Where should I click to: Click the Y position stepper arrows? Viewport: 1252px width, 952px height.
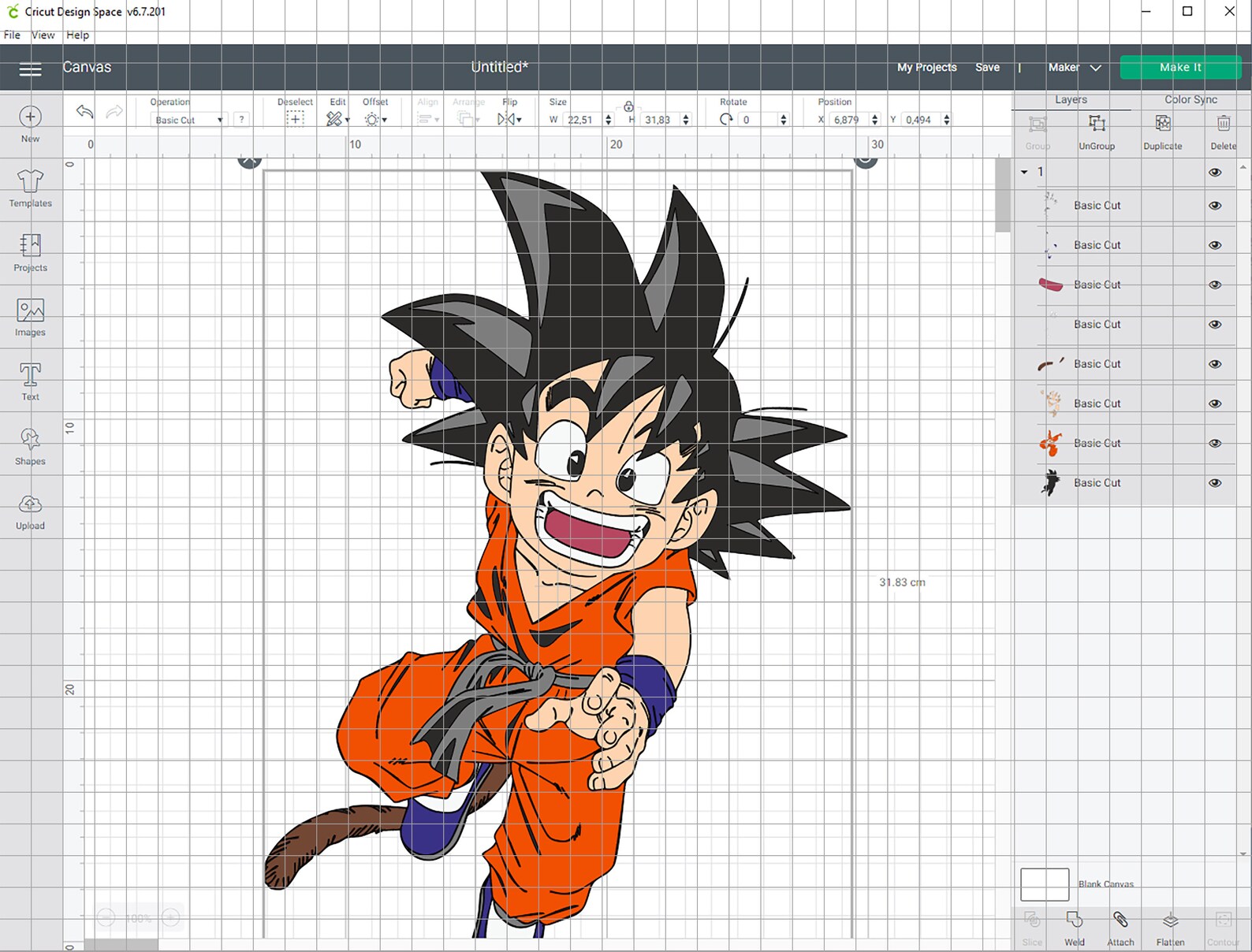(947, 120)
